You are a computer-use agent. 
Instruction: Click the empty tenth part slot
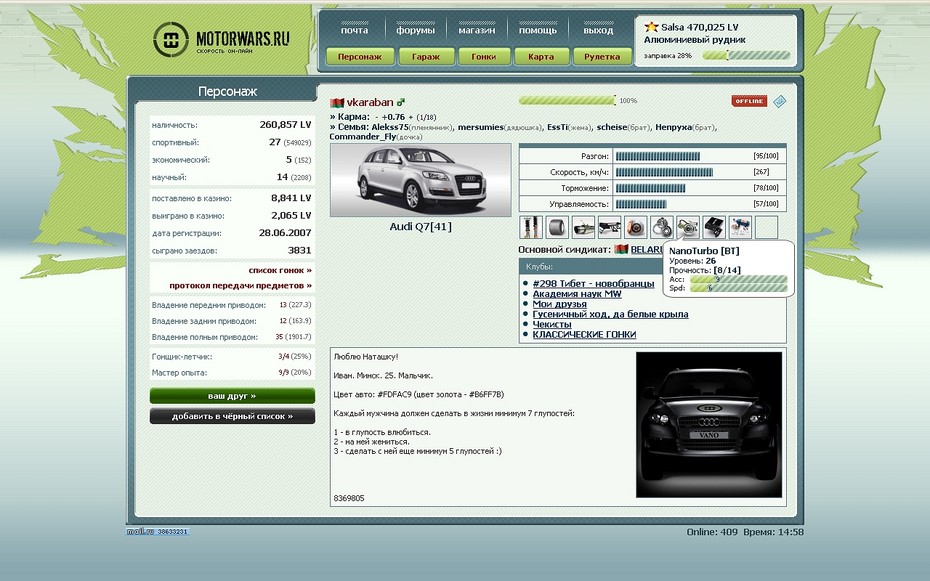point(766,227)
